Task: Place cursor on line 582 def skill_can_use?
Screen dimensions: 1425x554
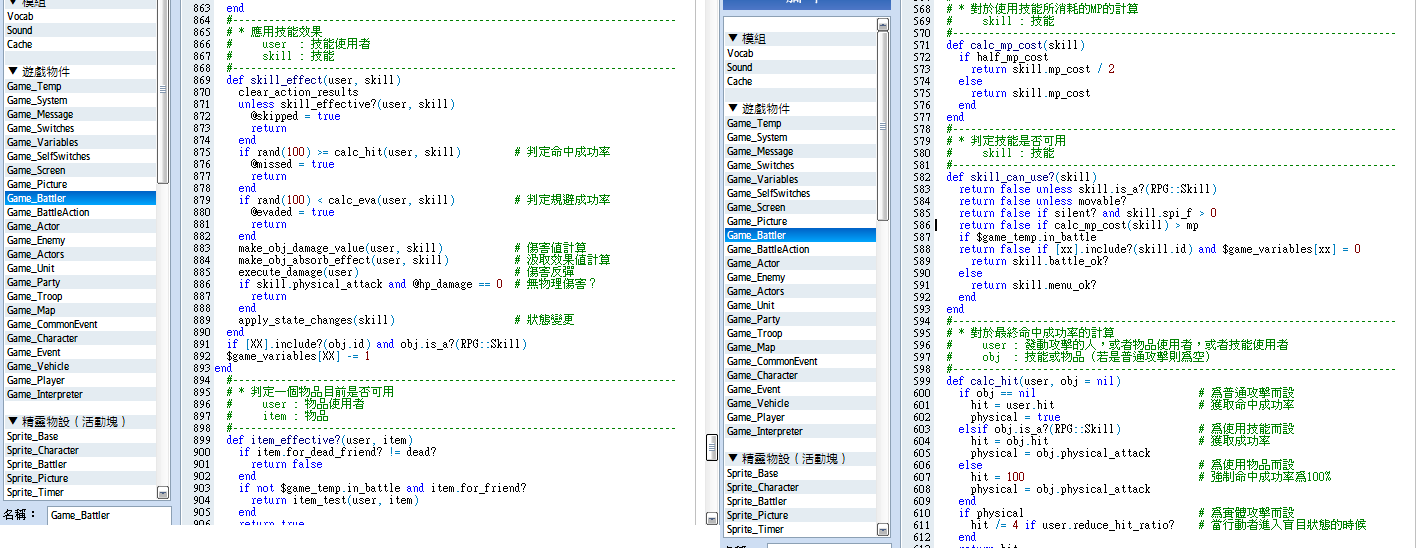Action: pyautogui.click(x=1021, y=177)
